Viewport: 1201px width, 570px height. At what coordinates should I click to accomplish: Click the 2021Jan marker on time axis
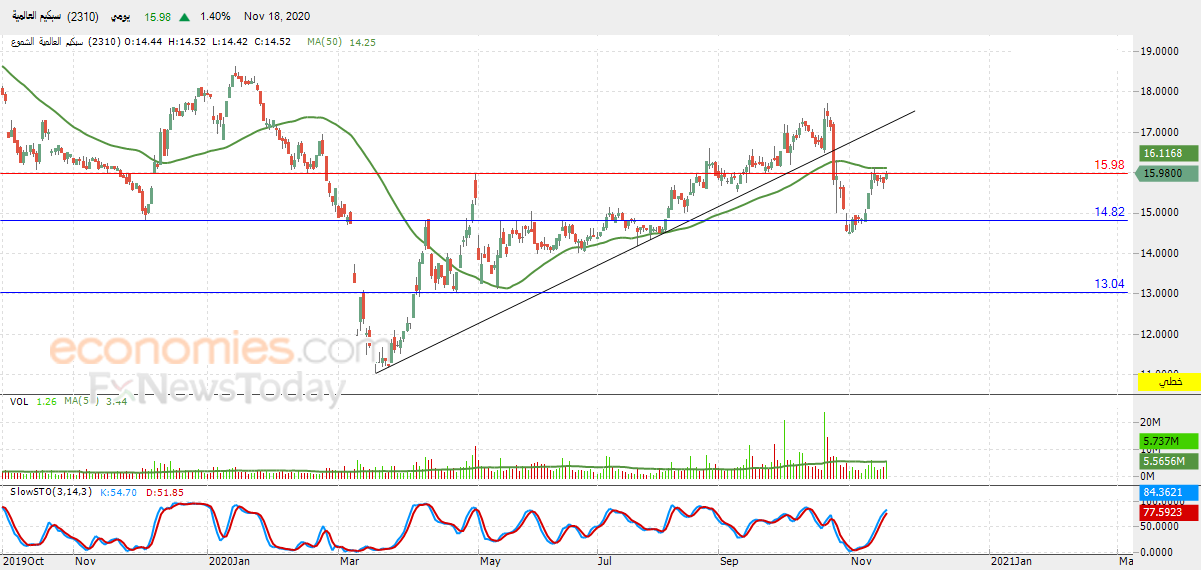[x=1010, y=561]
